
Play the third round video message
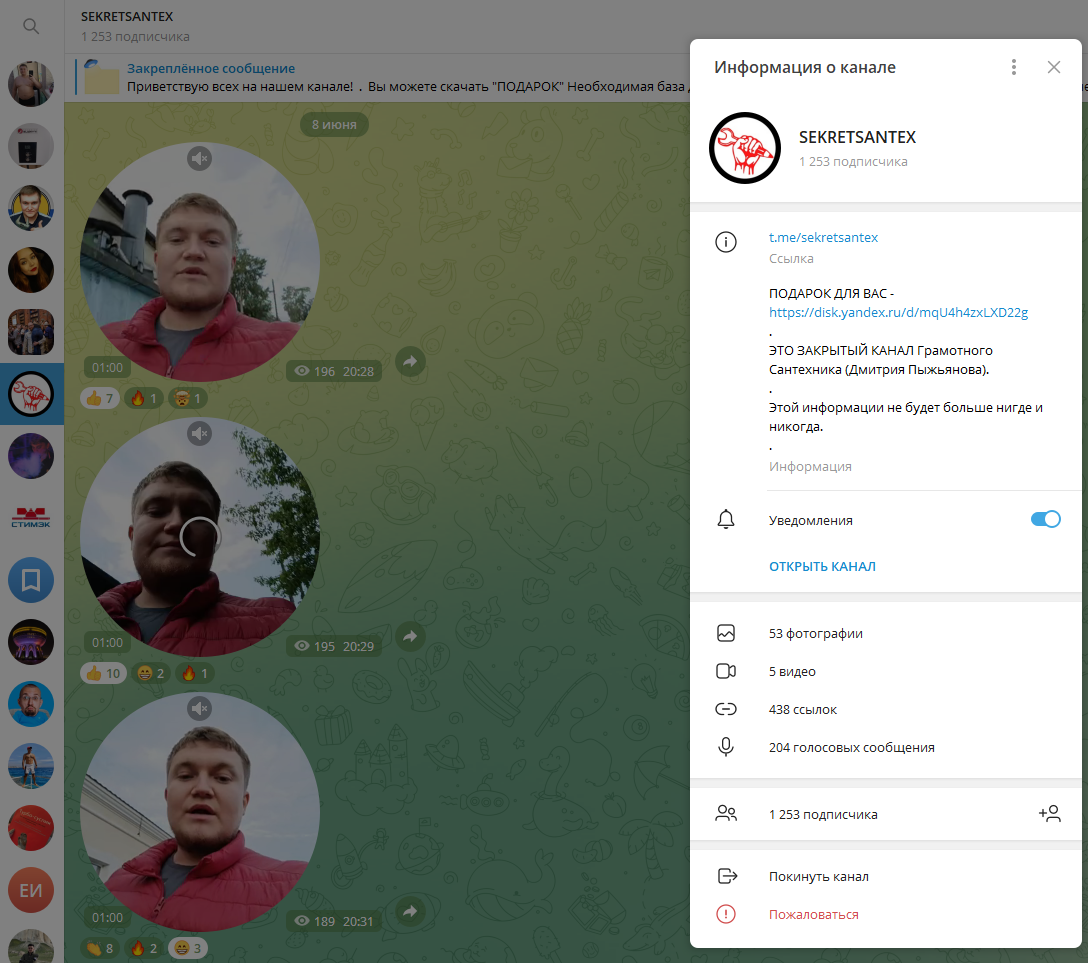tap(200, 812)
